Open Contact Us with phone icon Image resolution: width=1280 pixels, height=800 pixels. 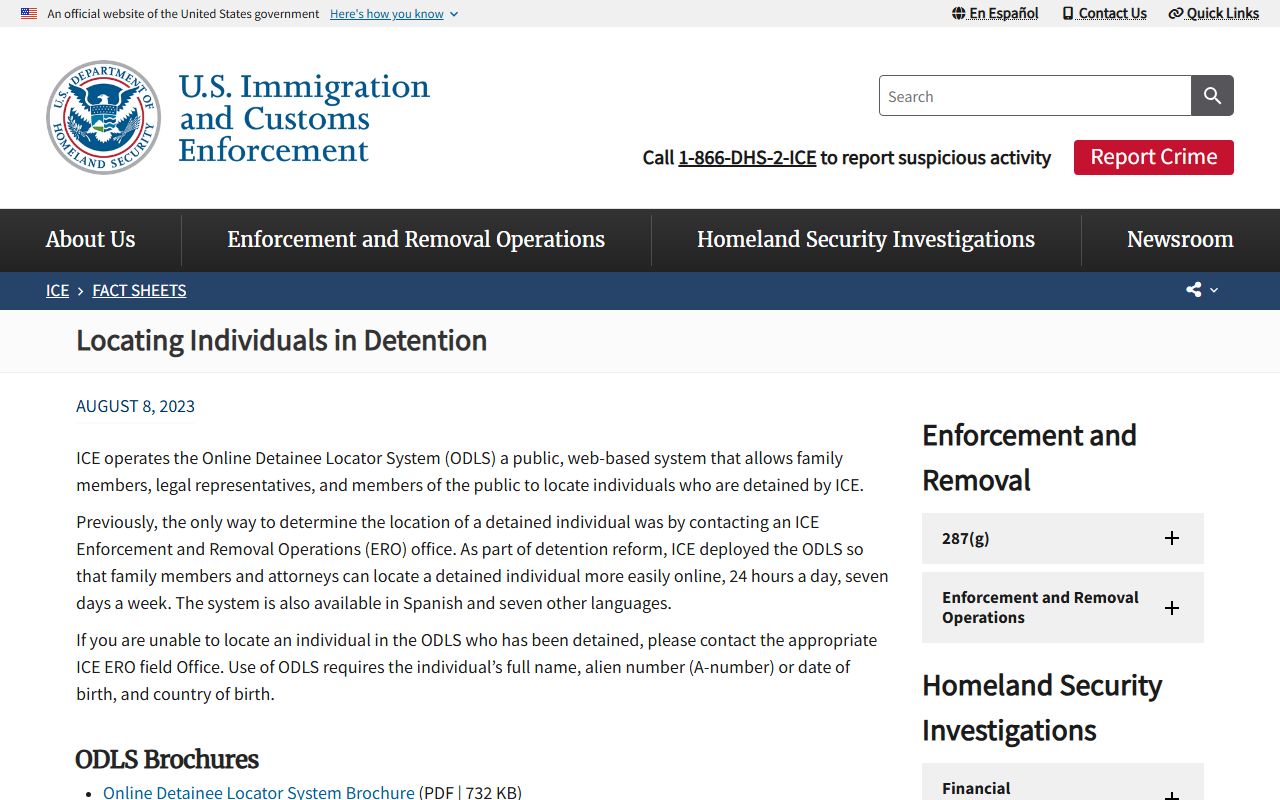[x=1104, y=13]
